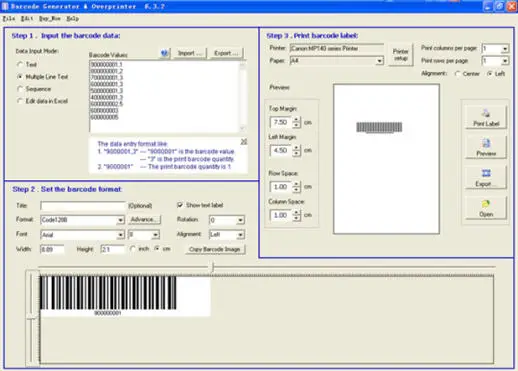Choose inch as the size unit
This screenshot has width=518, height=371.
coord(133,249)
